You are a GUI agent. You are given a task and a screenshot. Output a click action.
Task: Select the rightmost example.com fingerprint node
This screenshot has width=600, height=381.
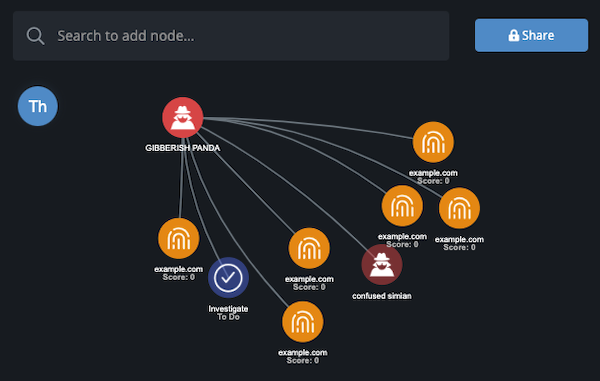point(459,208)
